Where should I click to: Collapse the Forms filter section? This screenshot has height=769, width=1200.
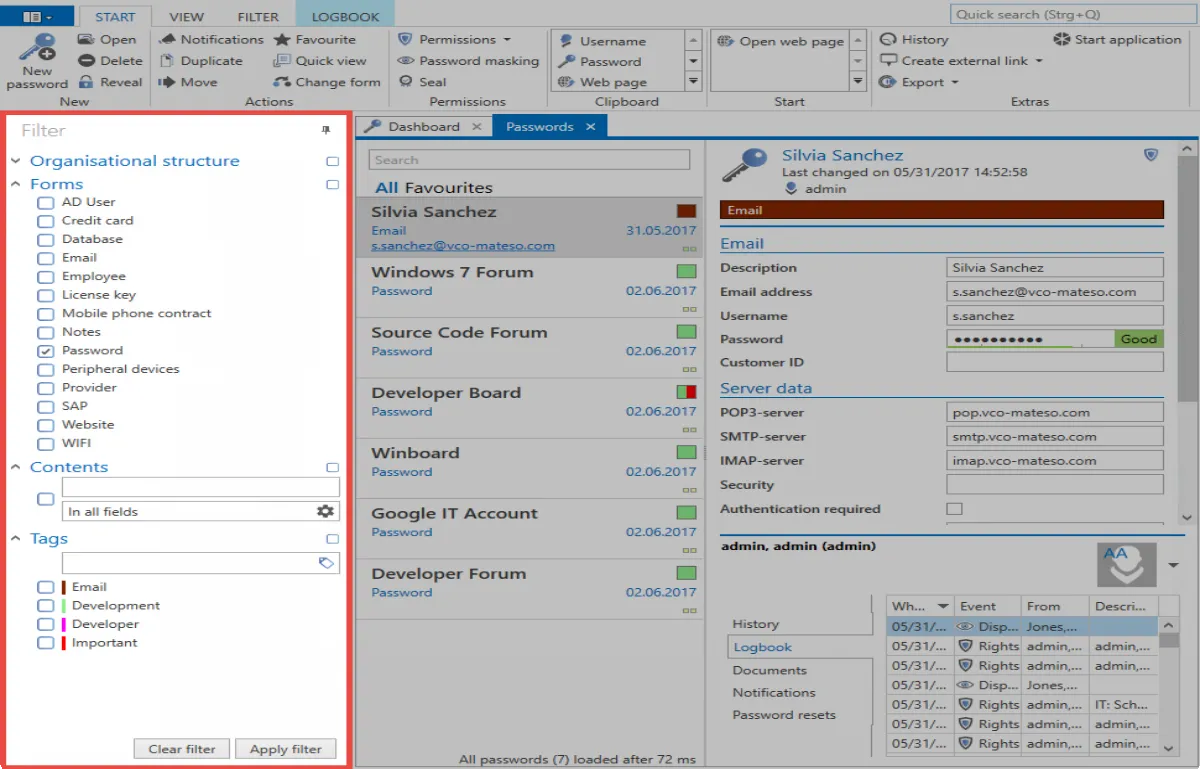(16, 184)
